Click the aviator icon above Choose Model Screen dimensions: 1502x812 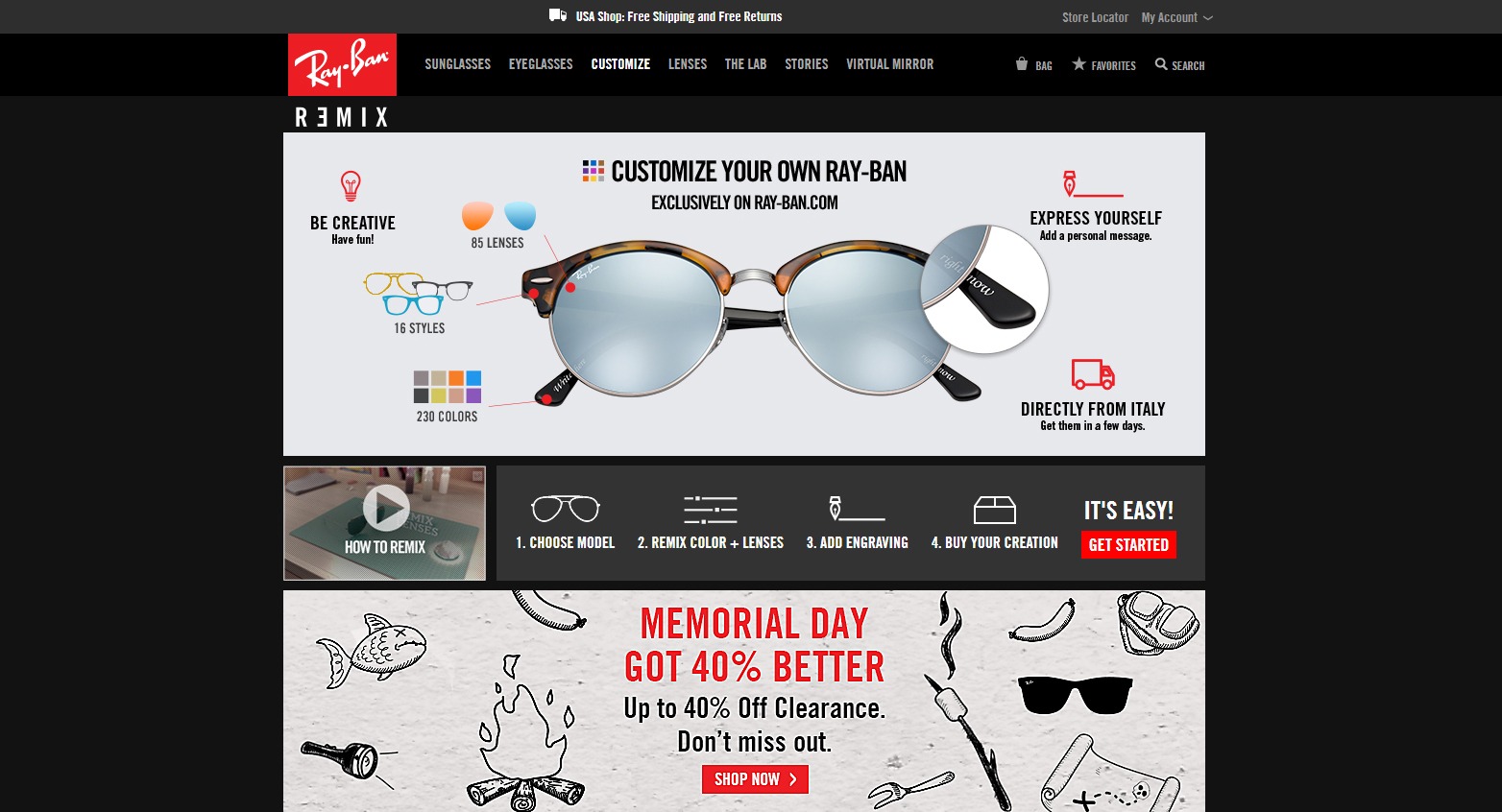(x=566, y=508)
